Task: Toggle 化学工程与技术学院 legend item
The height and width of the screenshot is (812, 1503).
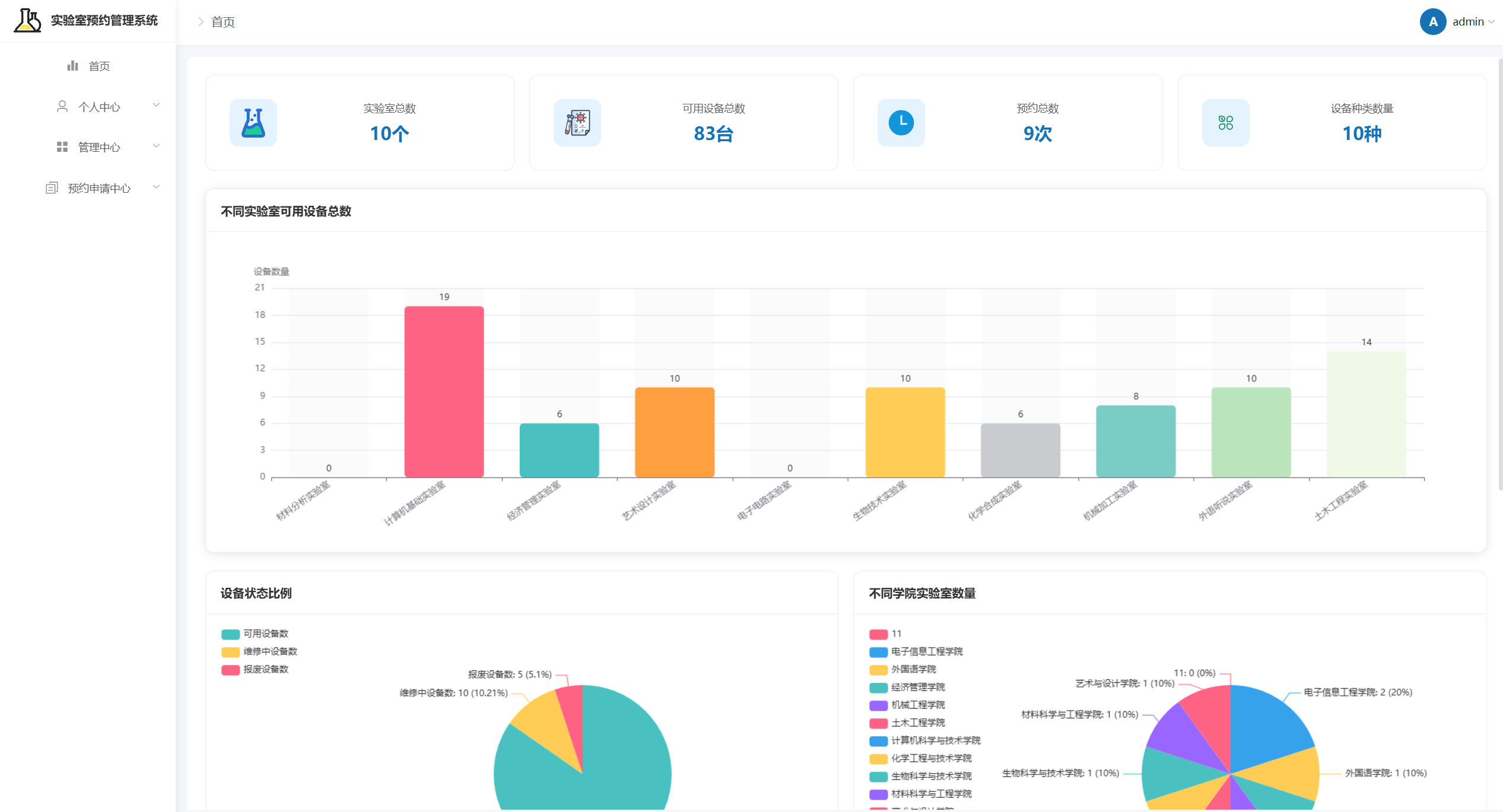Action: (x=921, y=759)
